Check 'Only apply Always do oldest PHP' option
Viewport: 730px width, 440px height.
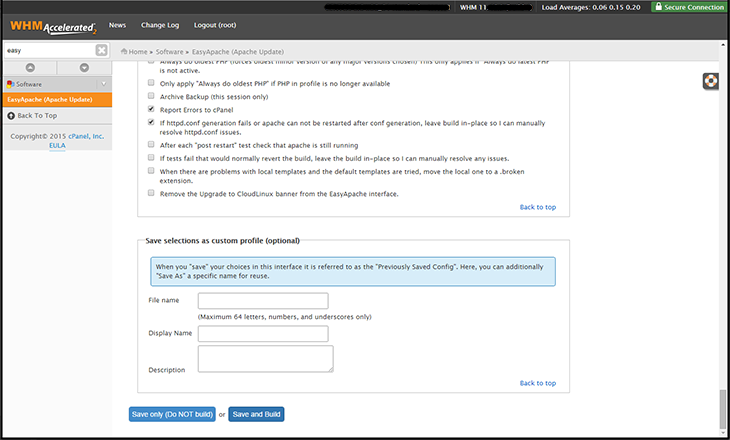[x=151, y=82]
